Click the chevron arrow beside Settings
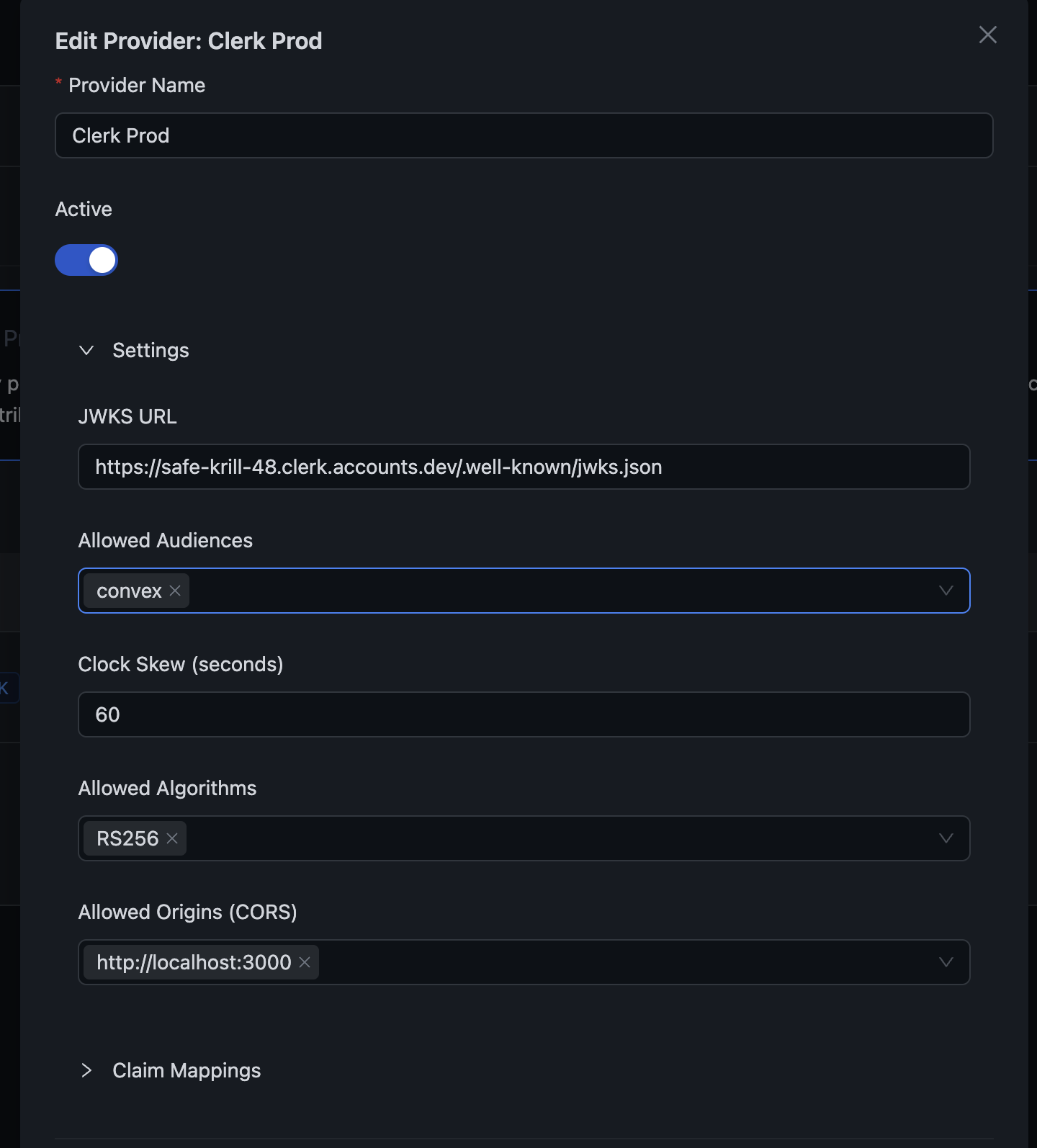Screen dimensions: 1037x1148 (86, 351)
